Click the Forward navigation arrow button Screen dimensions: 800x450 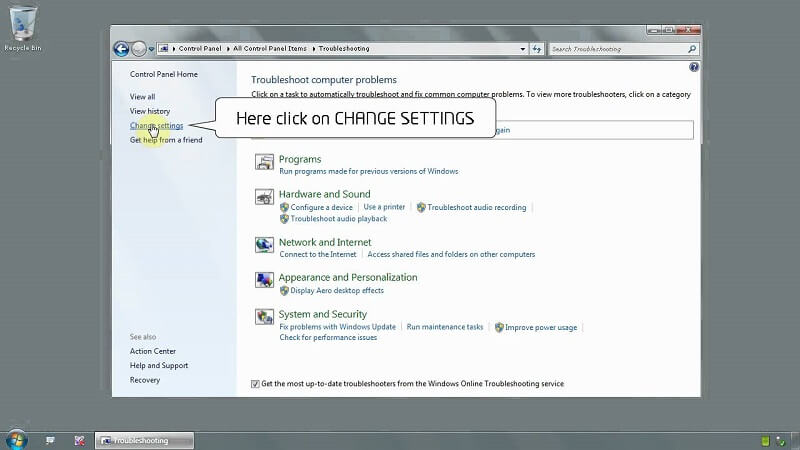(x=138, y=49)
